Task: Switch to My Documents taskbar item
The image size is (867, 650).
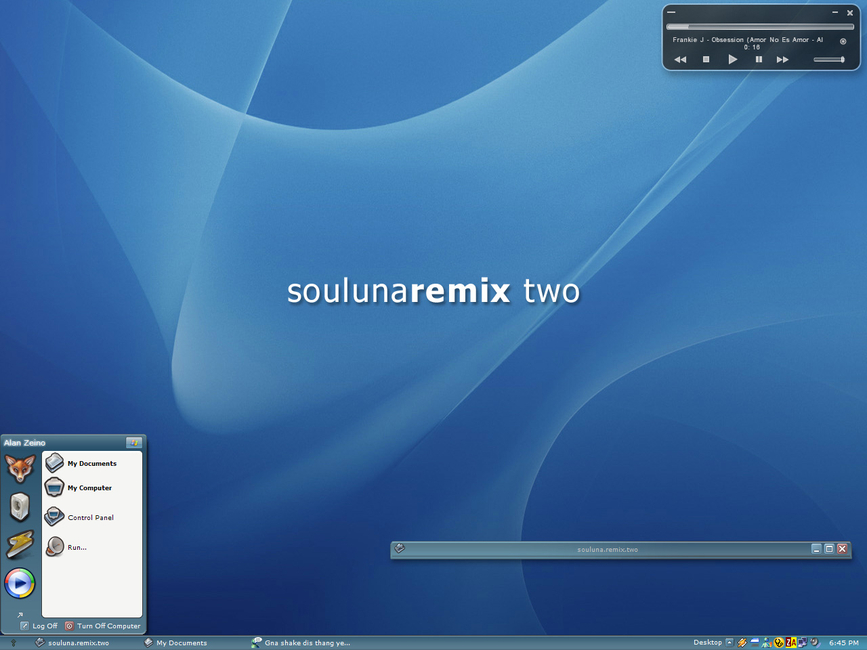Action: pos(175,643)
